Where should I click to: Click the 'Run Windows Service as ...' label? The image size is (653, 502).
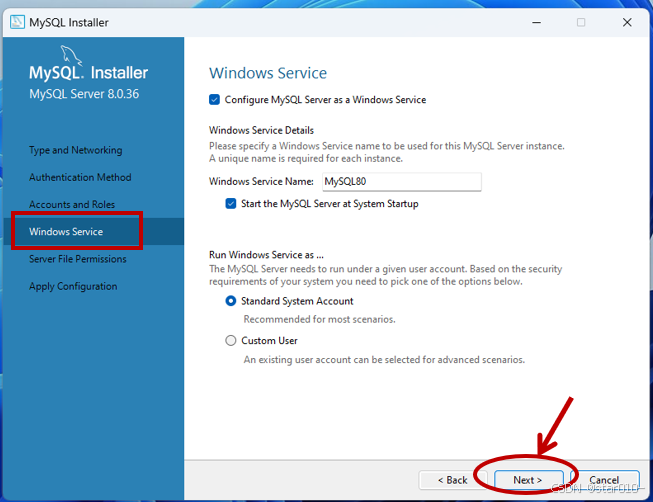(267, 255)
